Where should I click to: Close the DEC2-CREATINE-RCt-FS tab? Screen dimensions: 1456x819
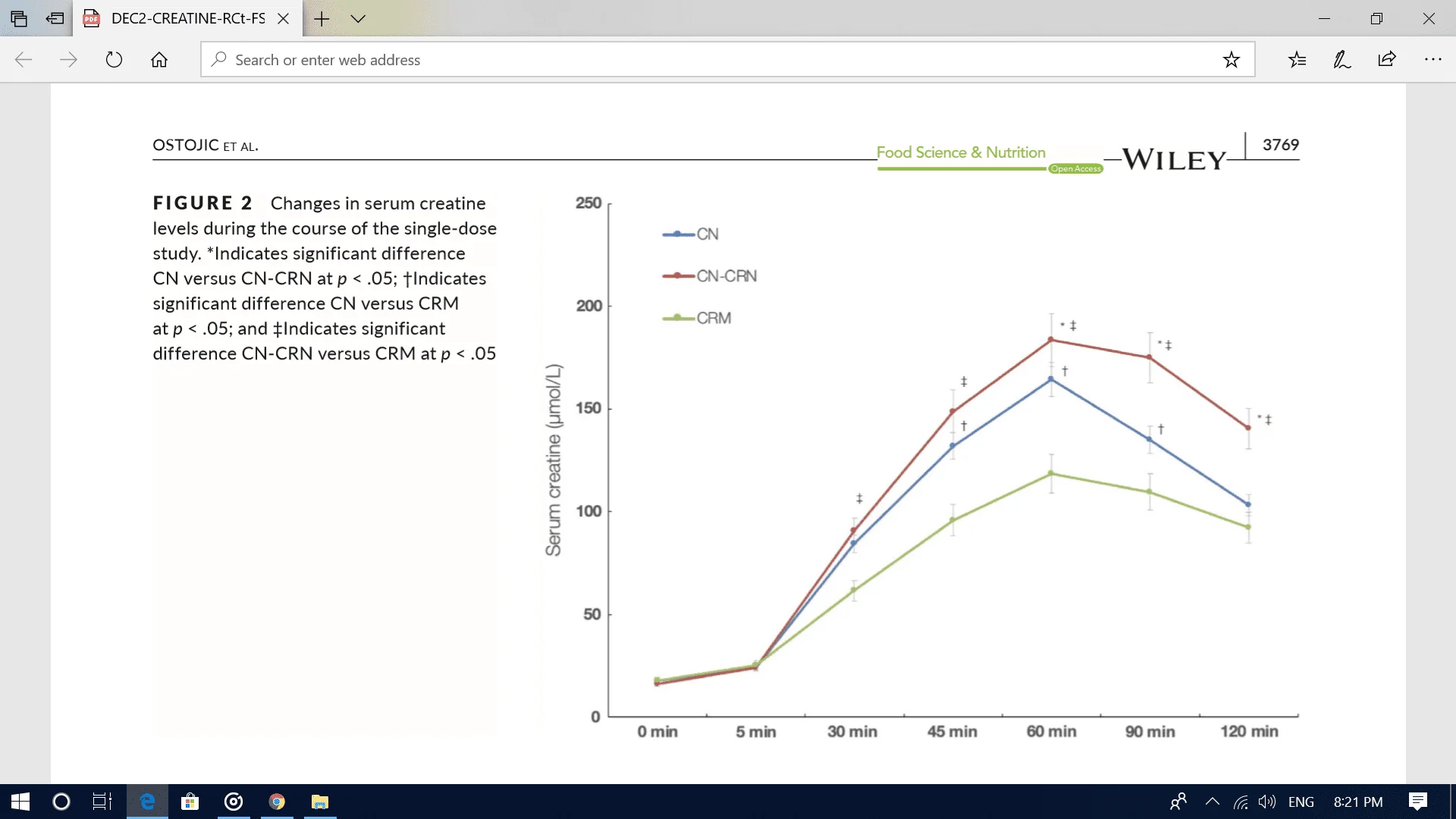(x=284, y=18)
